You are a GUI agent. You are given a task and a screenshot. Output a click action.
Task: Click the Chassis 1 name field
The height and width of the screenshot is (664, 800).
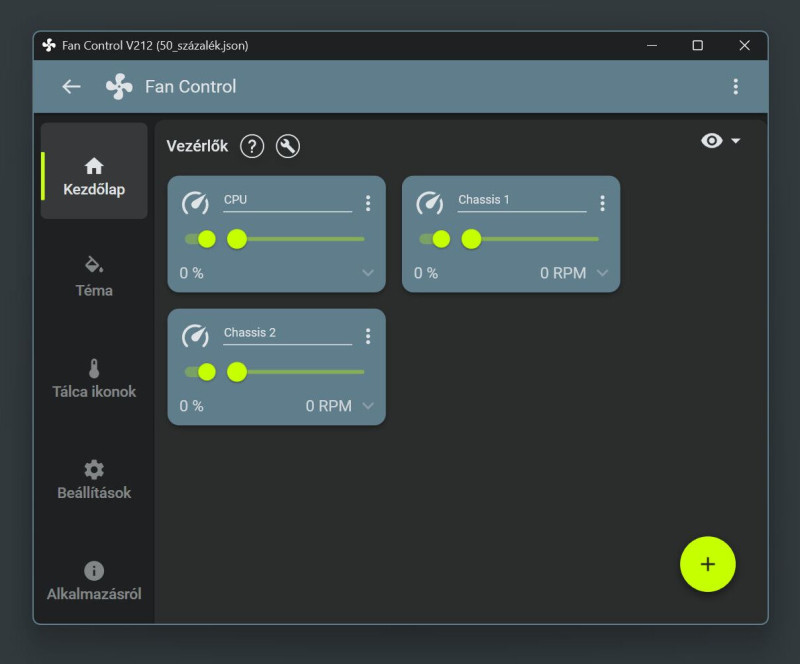pyautogui.click(x=522, y=201)
